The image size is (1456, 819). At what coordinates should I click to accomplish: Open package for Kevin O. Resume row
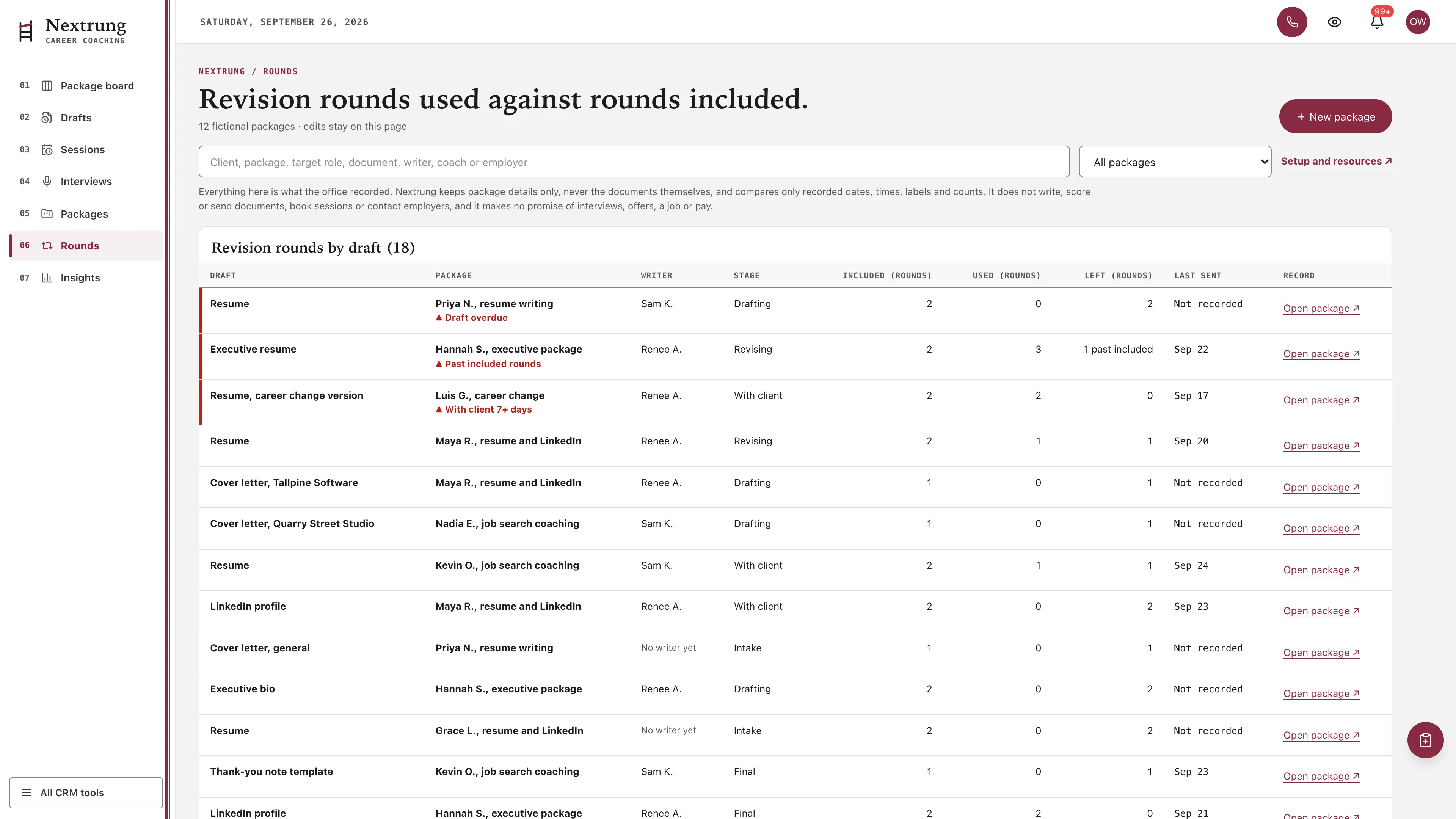1321,570
